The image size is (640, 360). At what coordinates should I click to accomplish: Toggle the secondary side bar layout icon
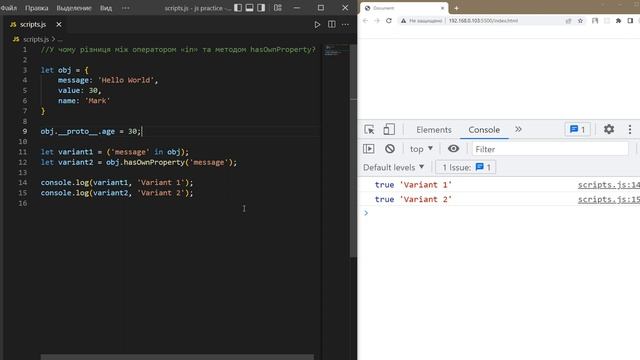pos(261,8)
